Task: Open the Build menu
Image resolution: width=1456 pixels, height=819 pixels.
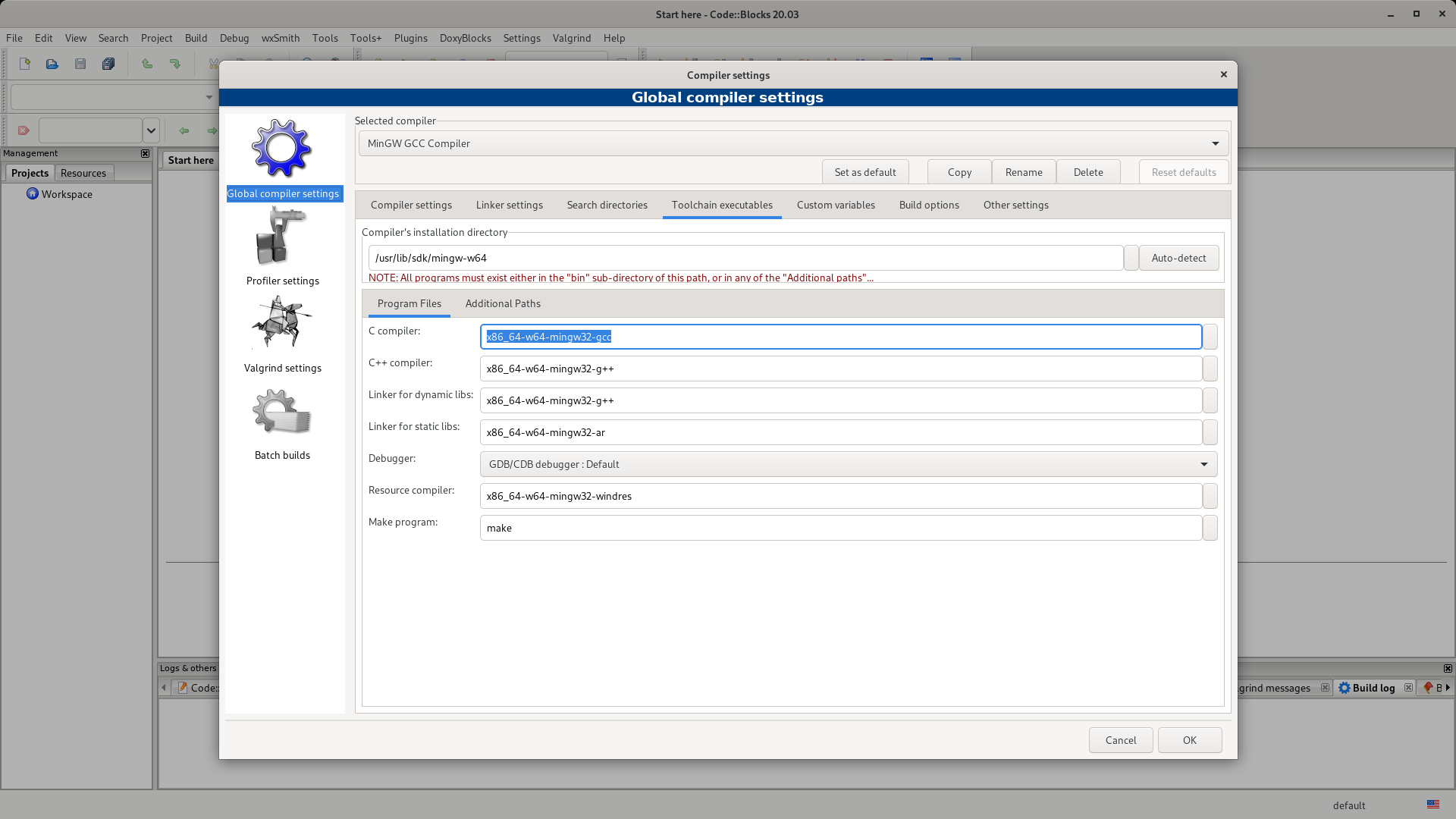Action: coord(196,38)
